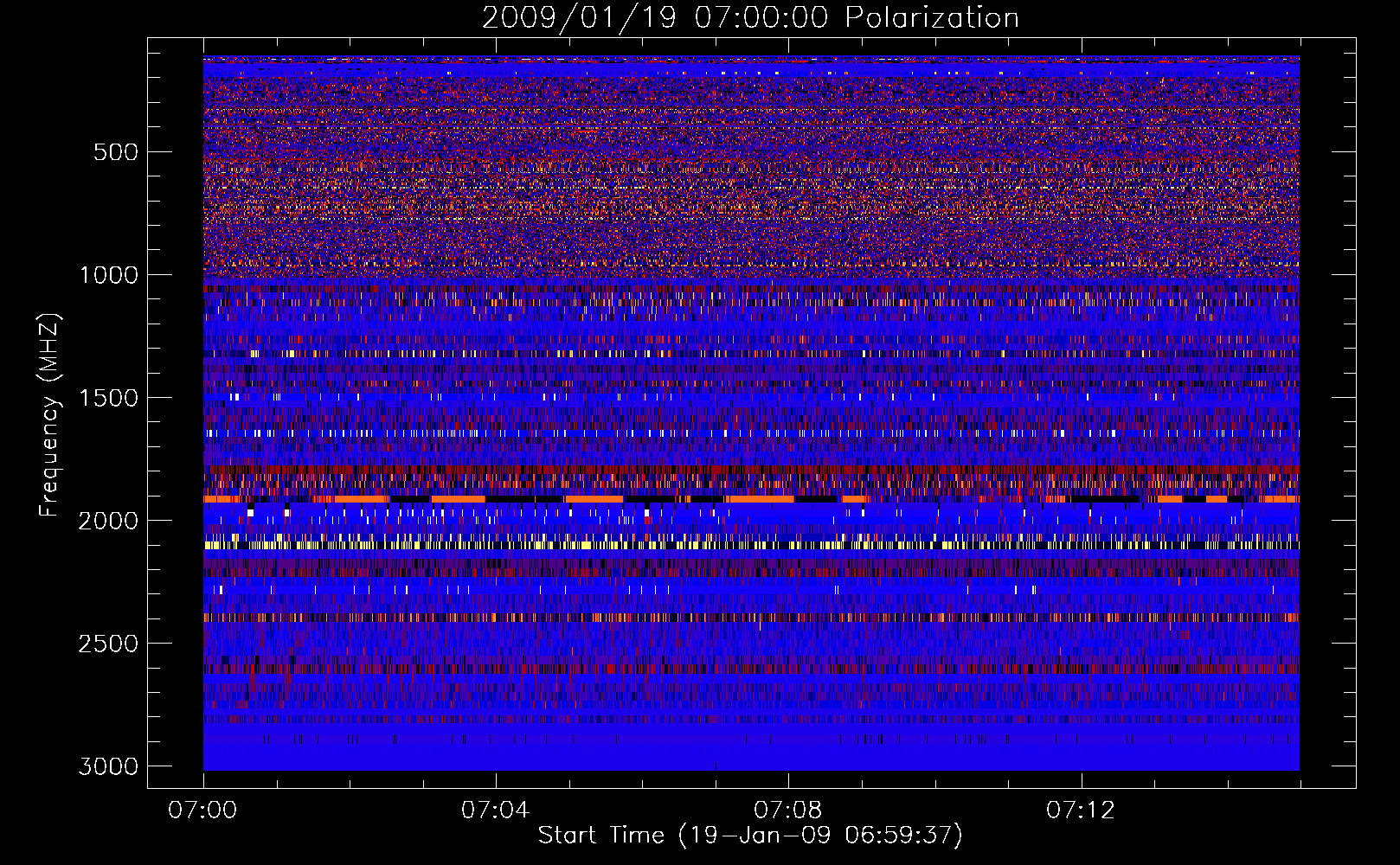Select the 1500 frequency tick label
The width and height of the screenshot is (1400, 865).
coord(108,398)
